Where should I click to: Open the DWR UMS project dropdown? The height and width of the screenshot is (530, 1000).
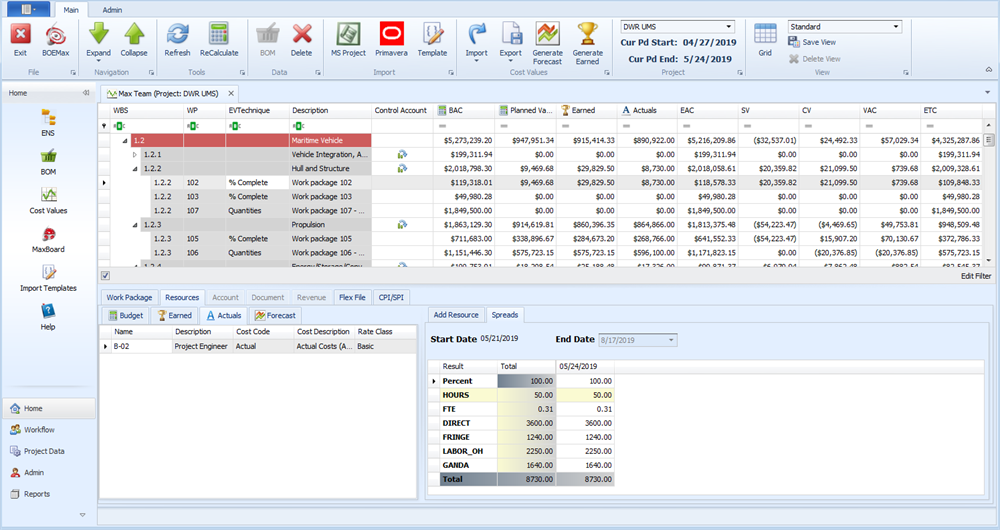[727, 27]
